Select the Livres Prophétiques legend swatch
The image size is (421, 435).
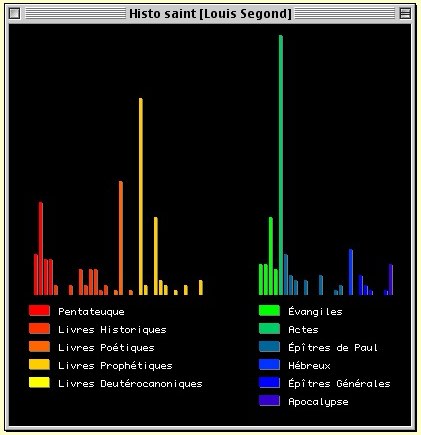coord(39,365)
